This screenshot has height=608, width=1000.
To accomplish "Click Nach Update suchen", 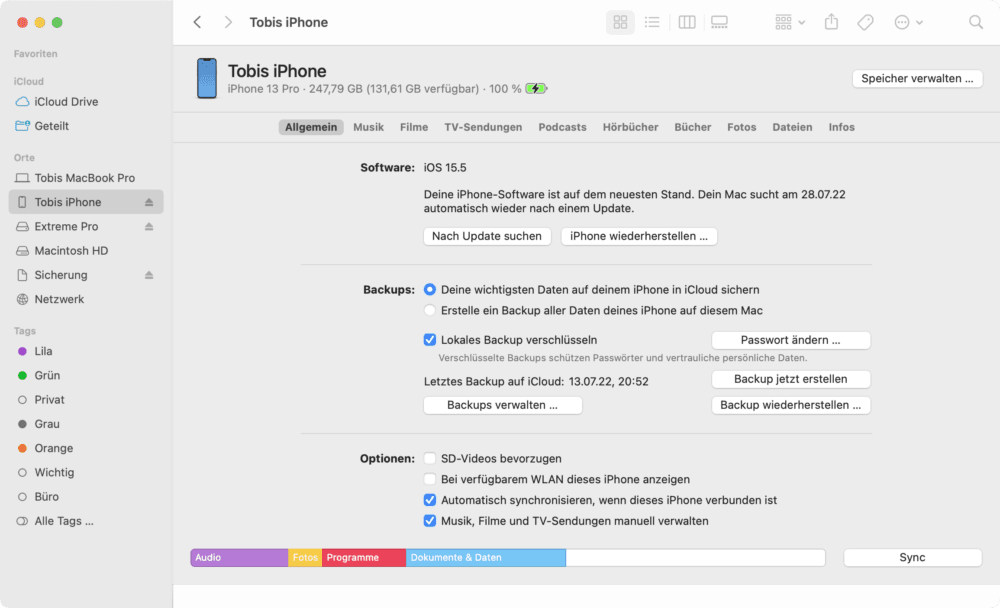I will [487, 236].
